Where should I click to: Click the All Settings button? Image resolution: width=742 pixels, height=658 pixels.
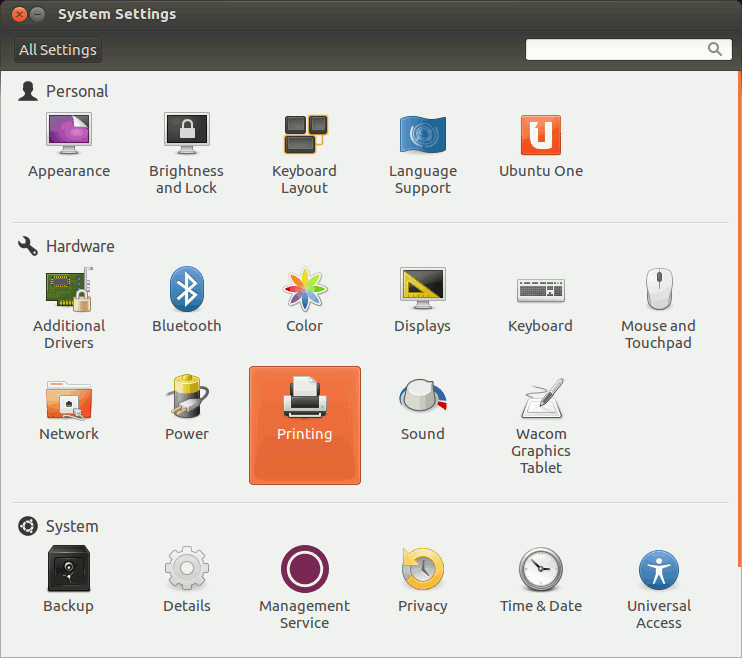pos(58,50)
